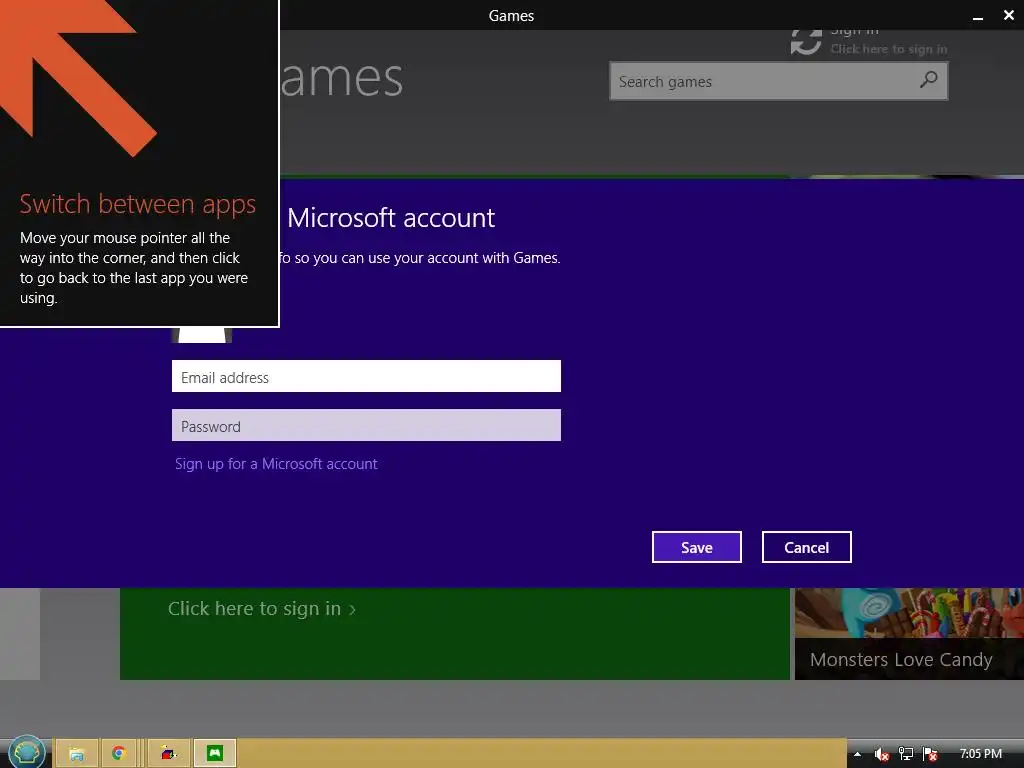
Task: Open Google Chrome from the taskbar
Action: (x=118, y=754)
